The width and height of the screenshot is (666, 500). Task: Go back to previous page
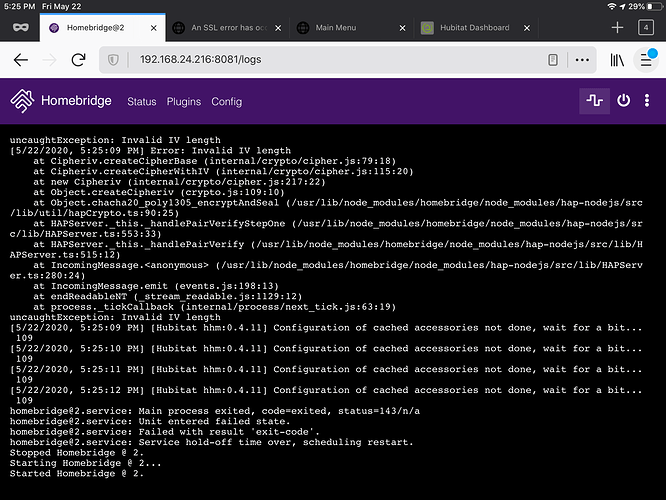coord(20,60)
